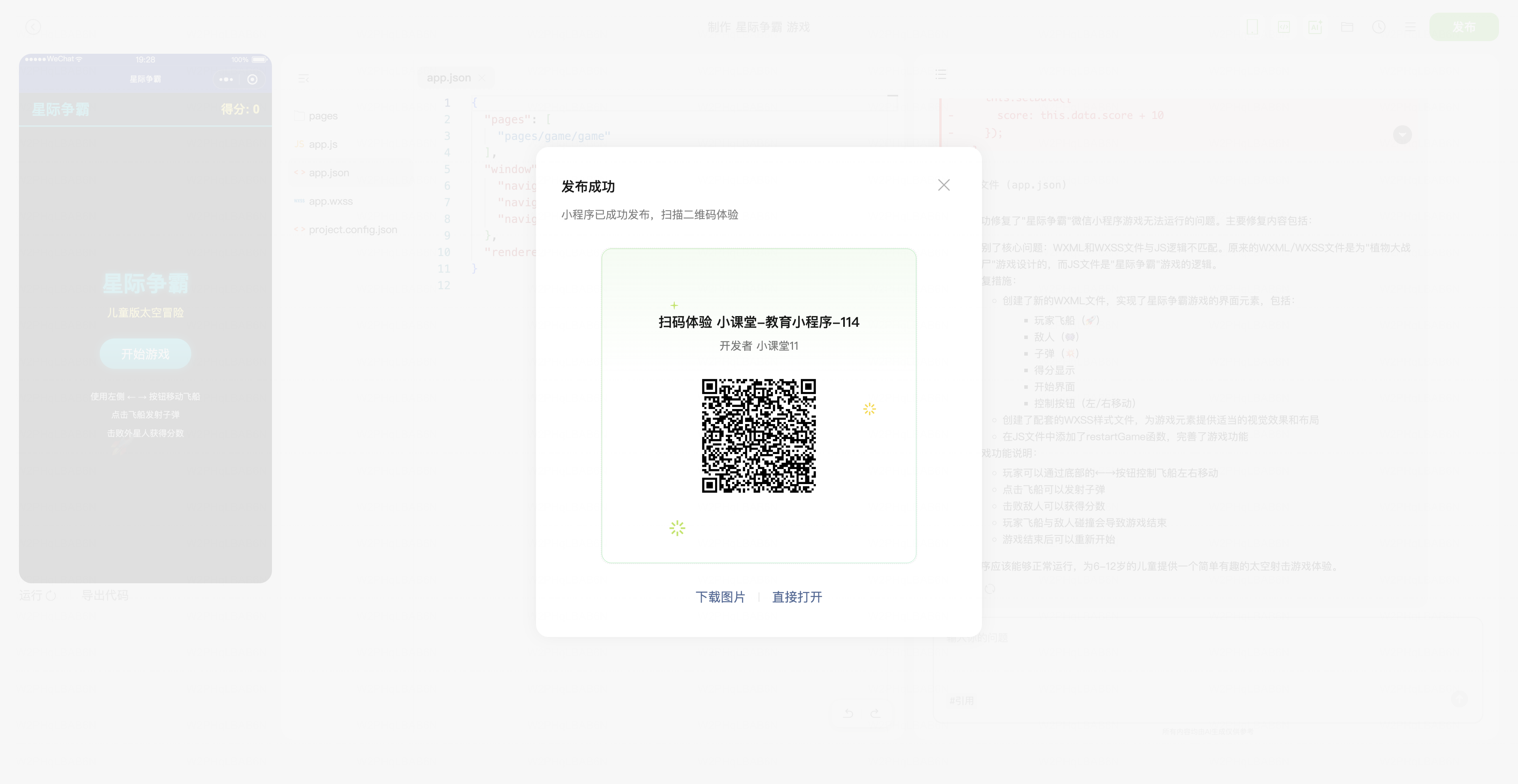Toggle the code editor panel icon
Image resolution: width=1518 pixels, height=784 pixels.
pos(1284,27)
